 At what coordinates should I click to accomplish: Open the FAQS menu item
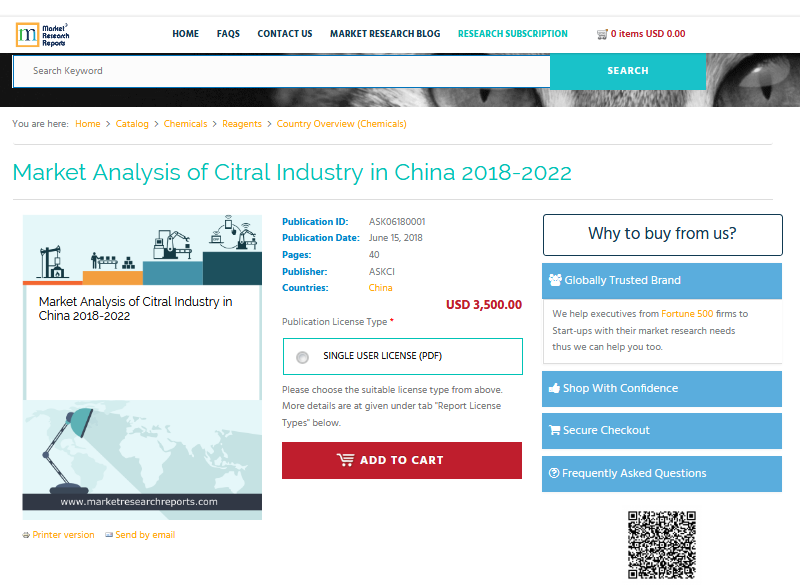click(228, 34)
